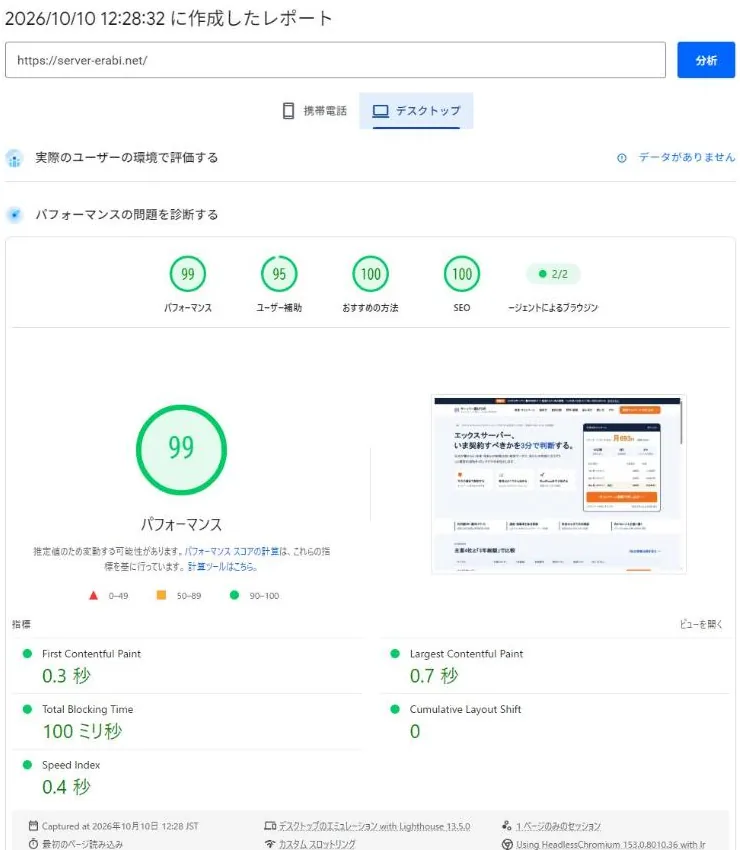Switch to the 携帯電話 mobile tab
The height and width of the screenshot is (850, 740).
pyautogui.click(x=315, y=111)
